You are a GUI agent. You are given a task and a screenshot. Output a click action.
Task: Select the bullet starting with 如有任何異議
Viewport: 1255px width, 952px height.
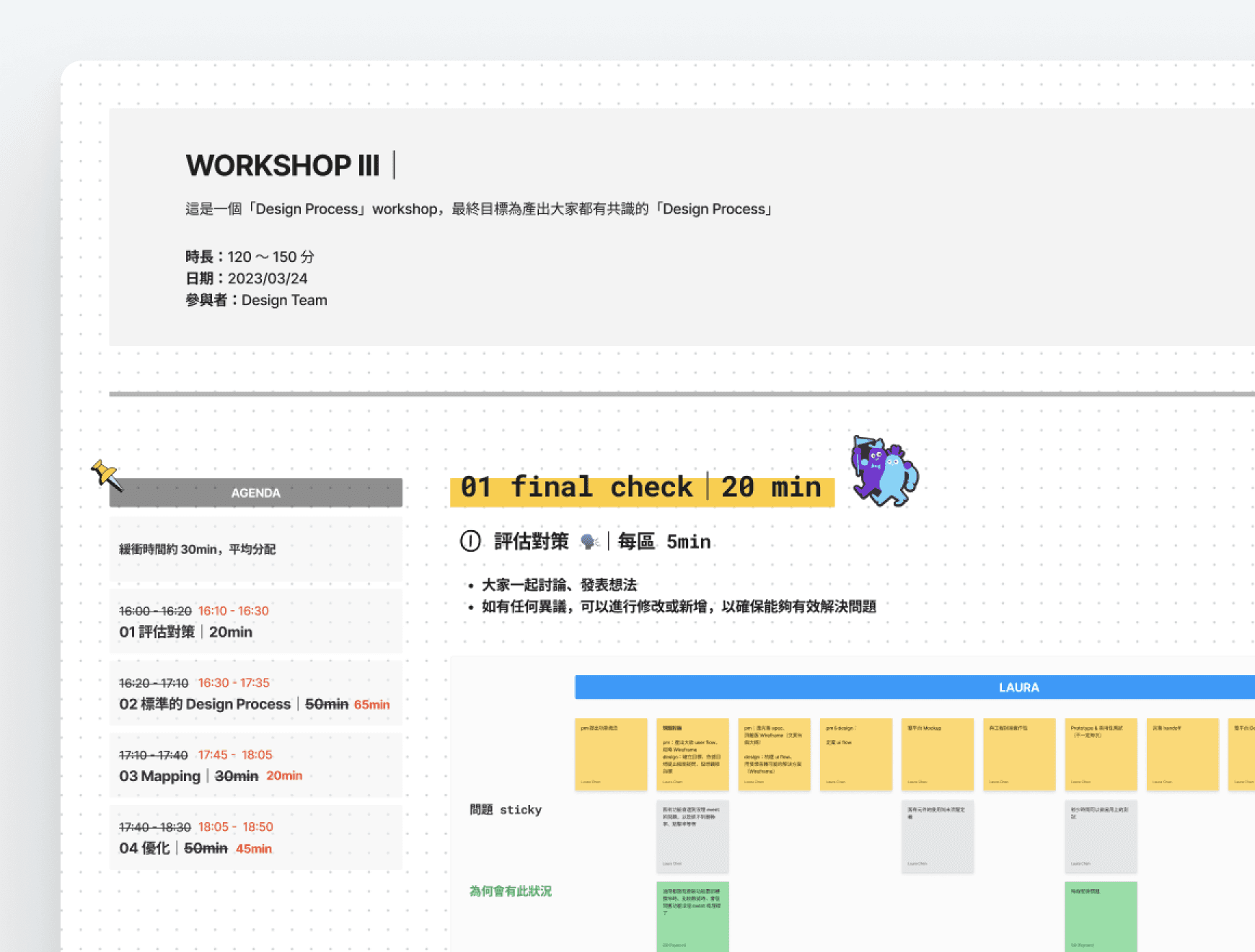pos(679,607)
